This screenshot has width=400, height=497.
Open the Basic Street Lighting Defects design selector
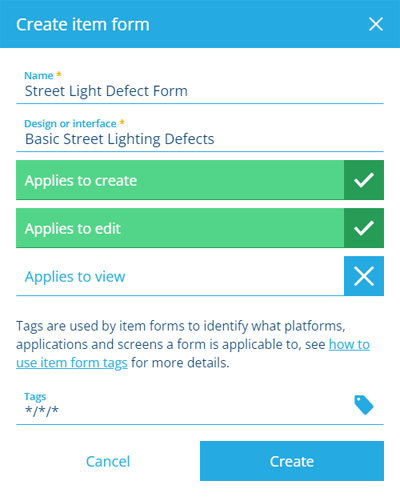click(200, 139)
